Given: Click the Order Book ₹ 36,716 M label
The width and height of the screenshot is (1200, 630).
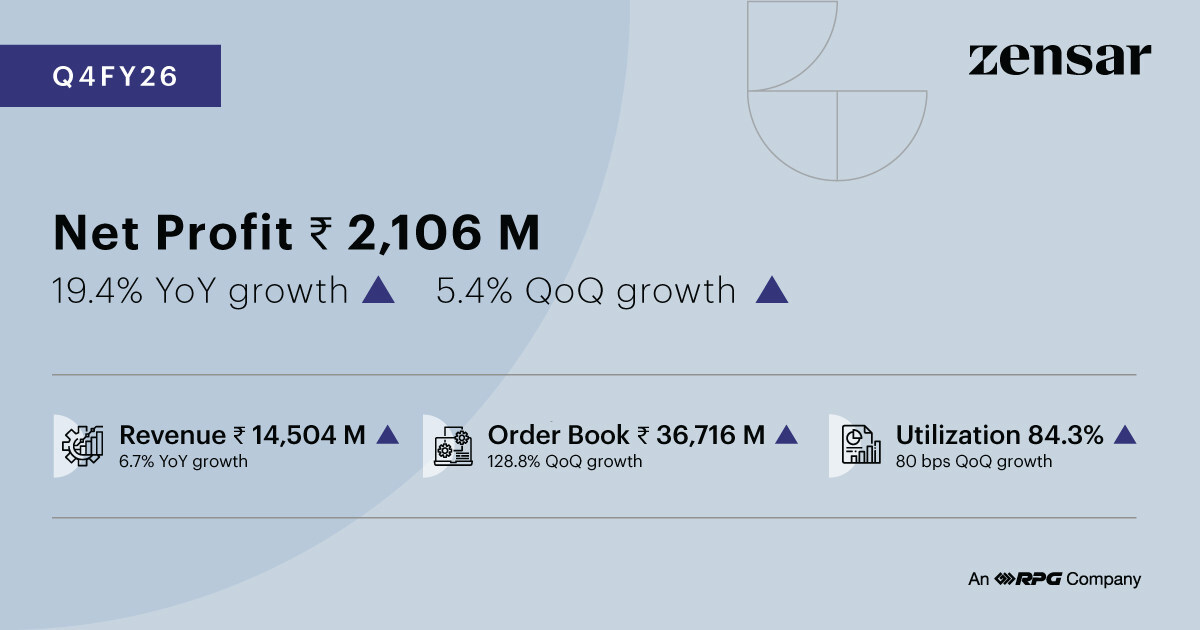Looking at the screenshot, I should click(x=626, y=435).
